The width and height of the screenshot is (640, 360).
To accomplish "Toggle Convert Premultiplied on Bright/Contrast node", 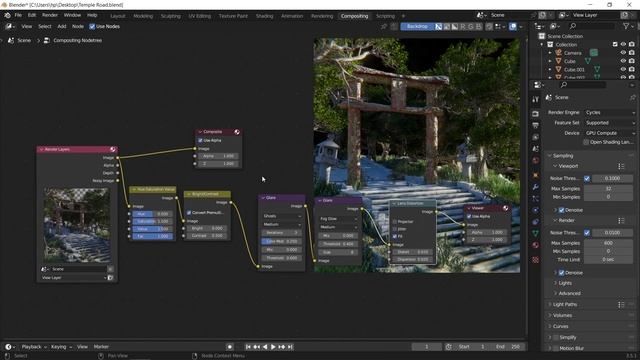I will [x=189, y=213].
